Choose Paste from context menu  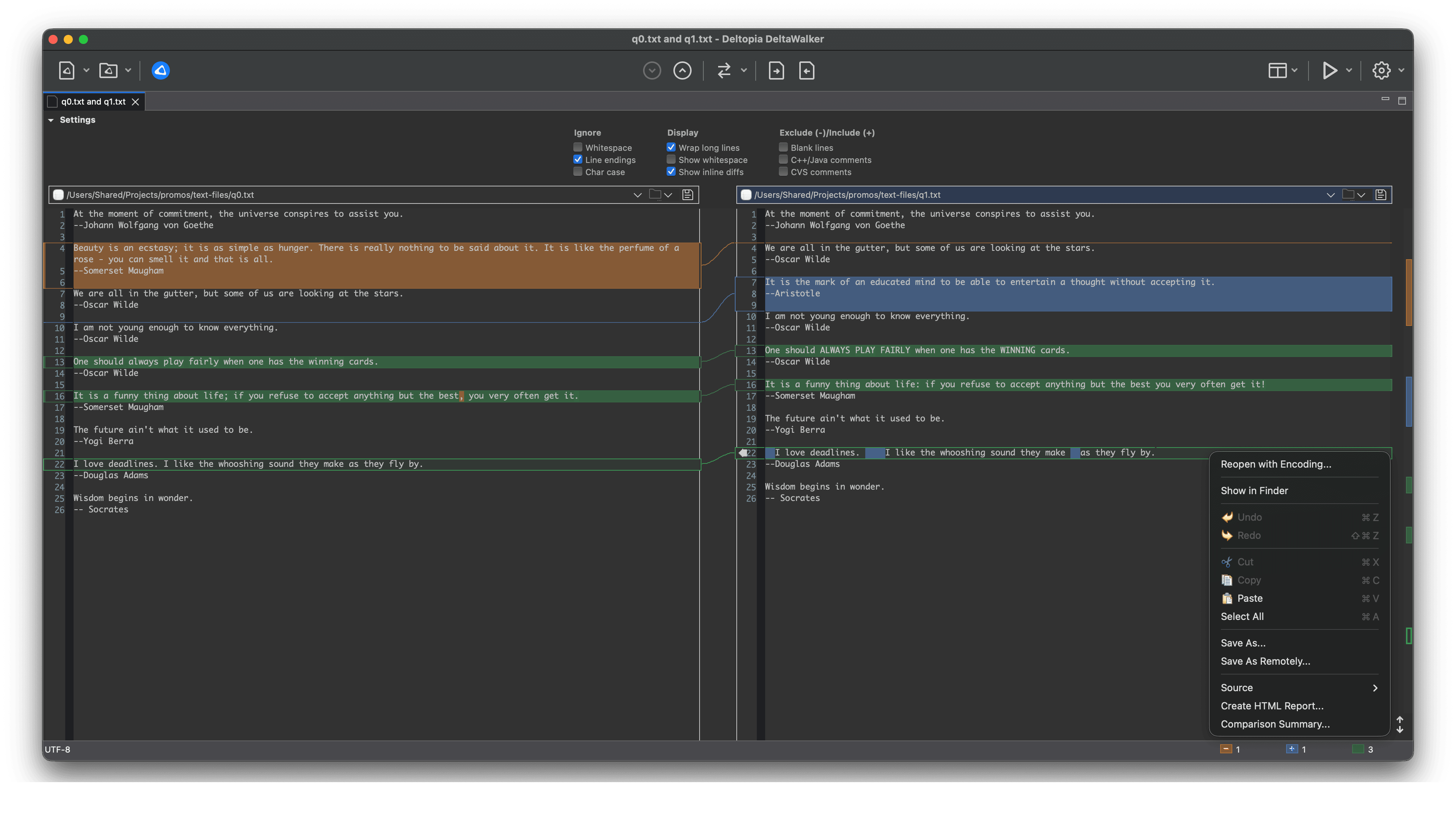click(1299, 598)
